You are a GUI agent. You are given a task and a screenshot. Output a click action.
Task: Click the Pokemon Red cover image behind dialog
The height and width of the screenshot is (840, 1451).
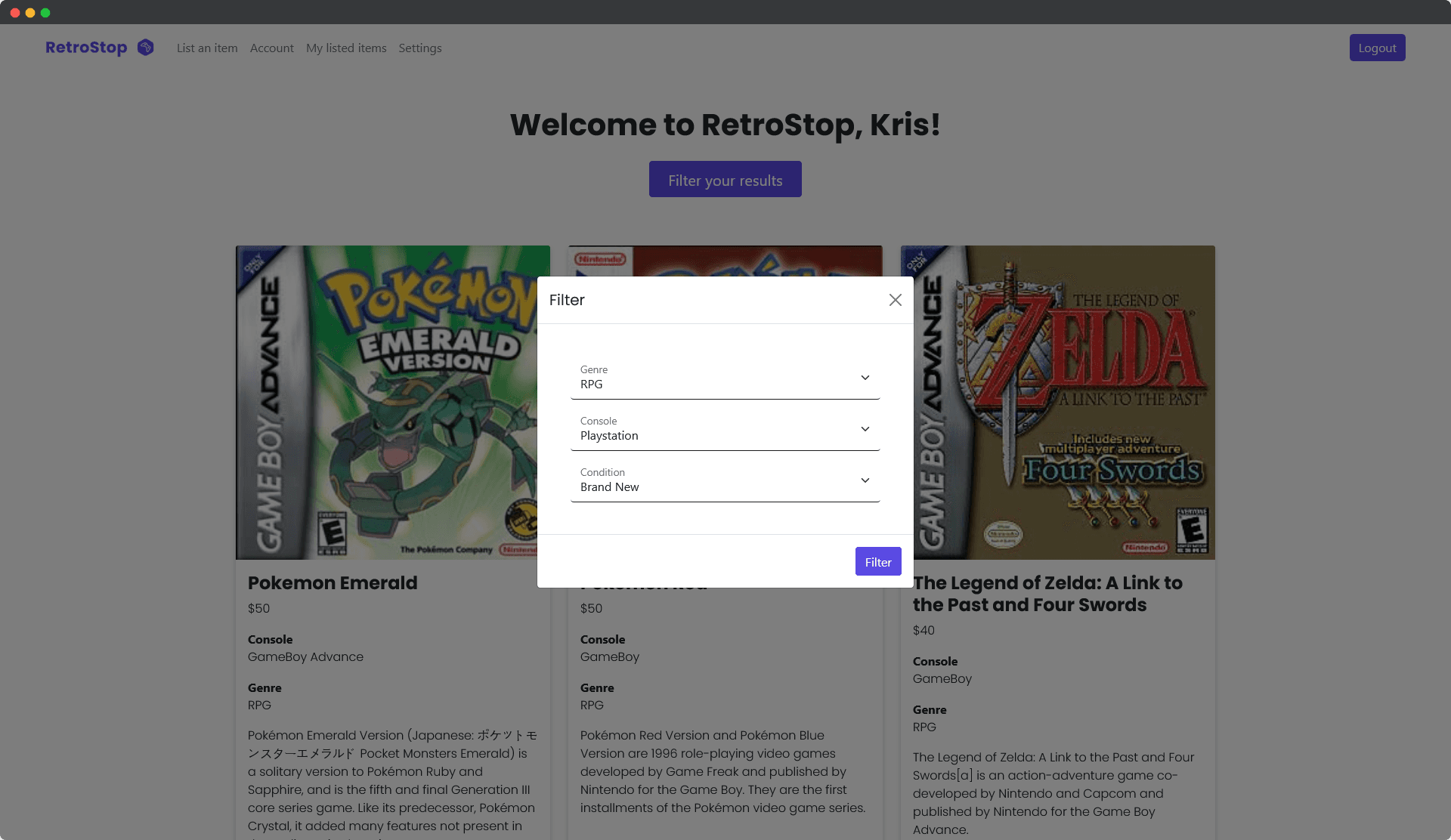click(725, 261)
